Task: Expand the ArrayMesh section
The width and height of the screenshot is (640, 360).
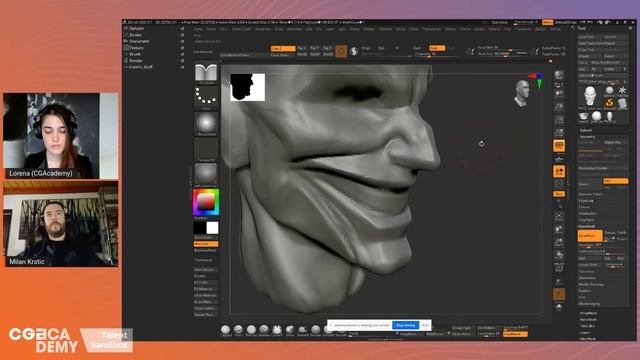Action: (x=588, y=313)
